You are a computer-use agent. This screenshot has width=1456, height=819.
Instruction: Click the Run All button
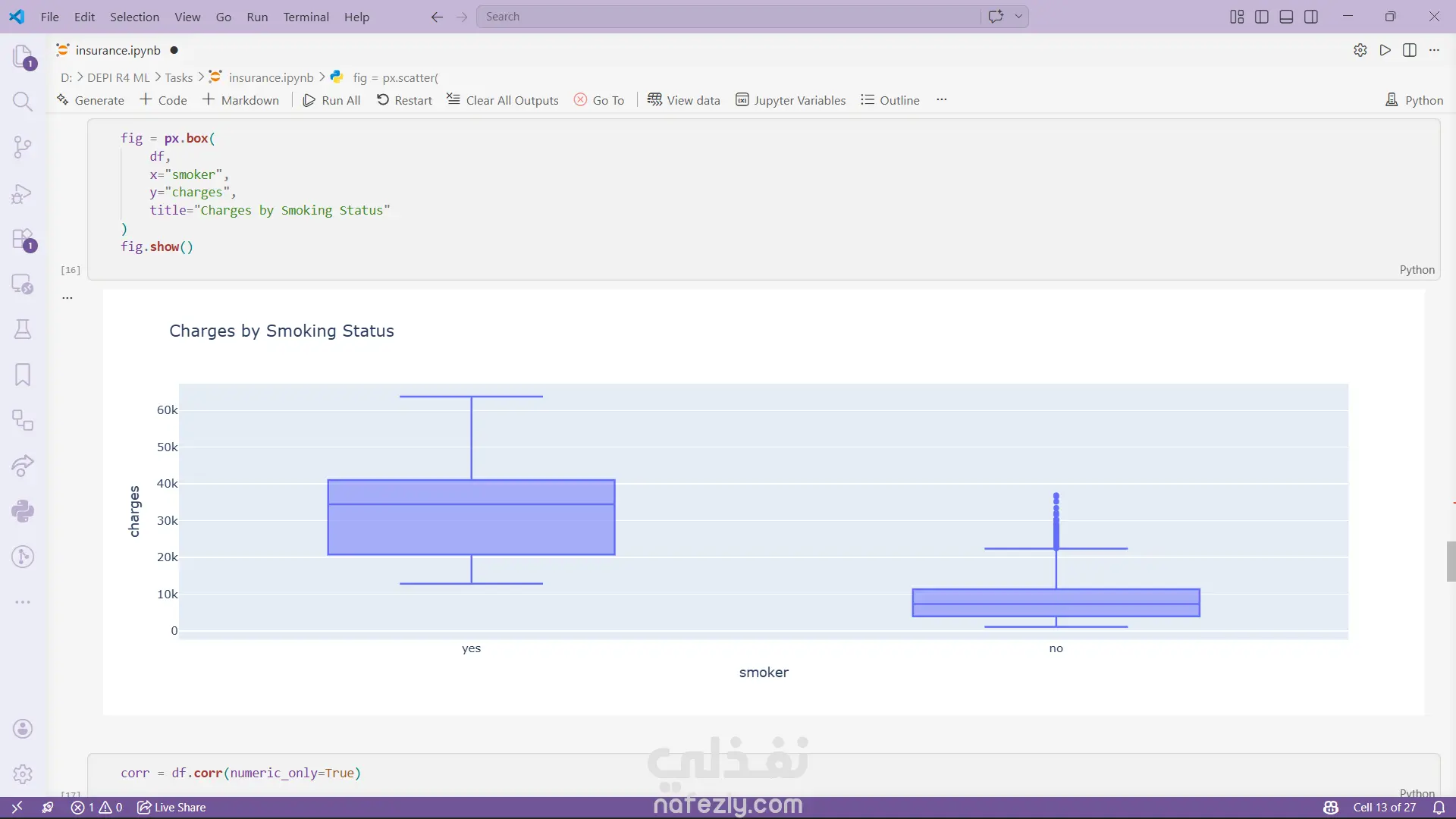331,100
